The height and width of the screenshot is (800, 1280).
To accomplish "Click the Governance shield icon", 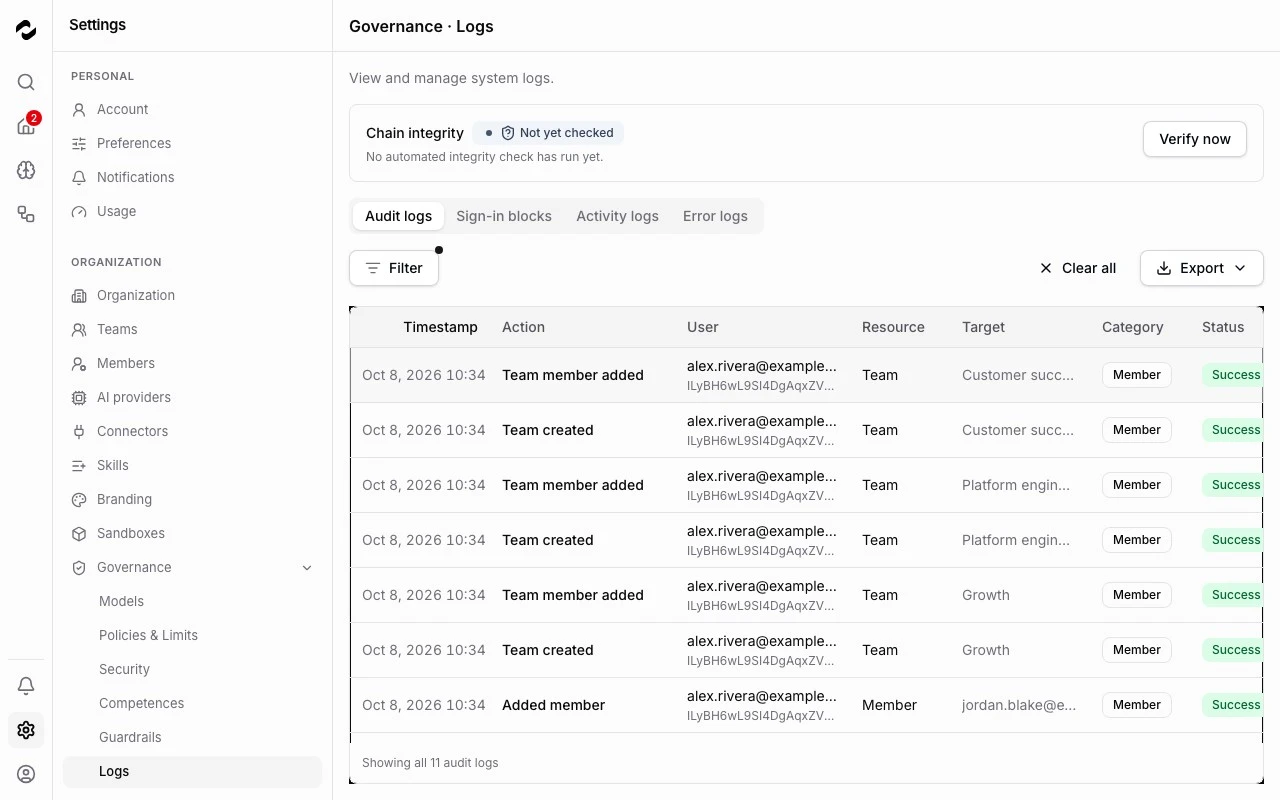I will [x=79, y=568].
